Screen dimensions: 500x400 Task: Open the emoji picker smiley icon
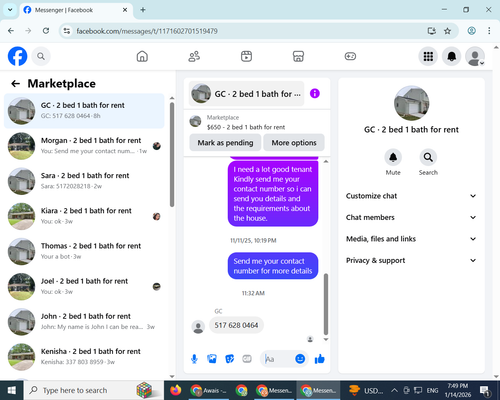pos(300,359)
